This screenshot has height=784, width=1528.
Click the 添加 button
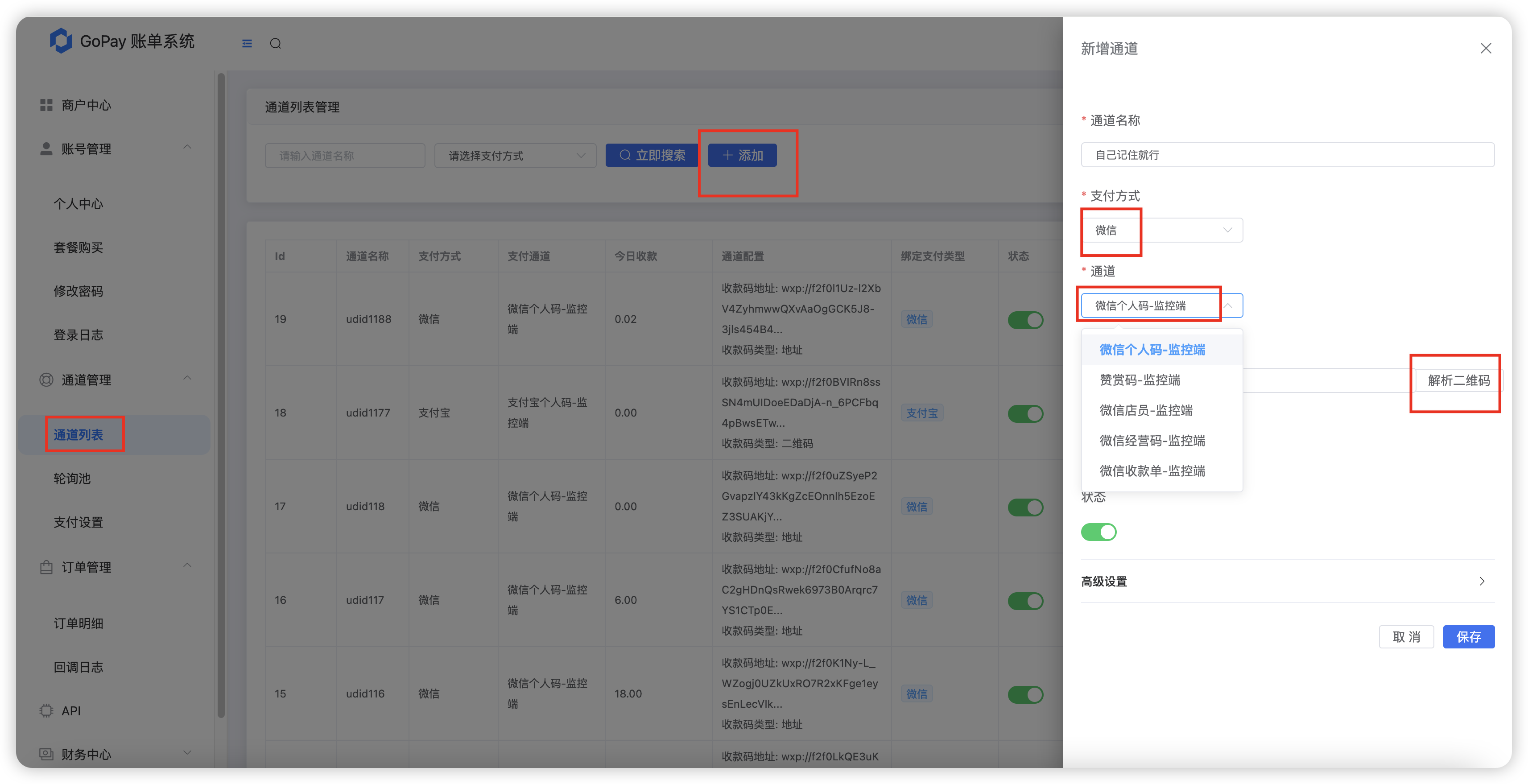click(742, 155)
